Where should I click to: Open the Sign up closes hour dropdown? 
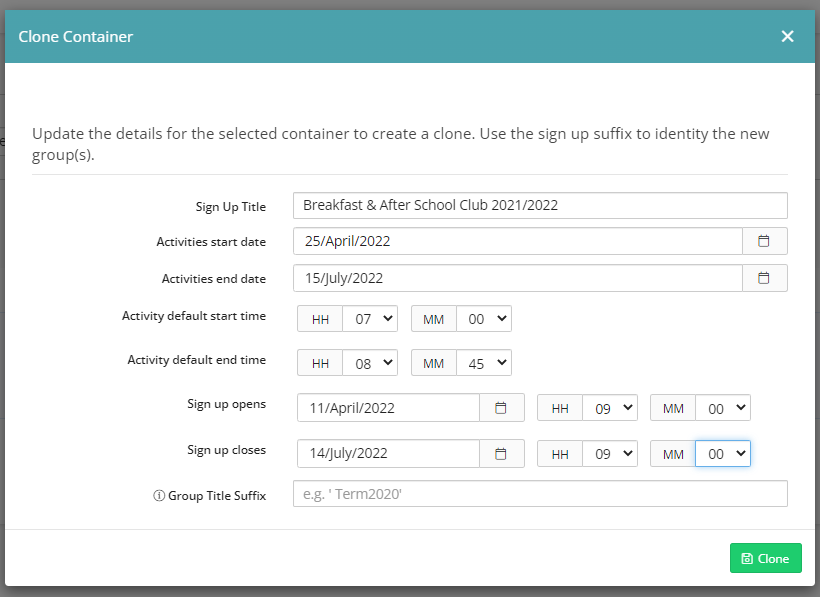tap(610, 454)
